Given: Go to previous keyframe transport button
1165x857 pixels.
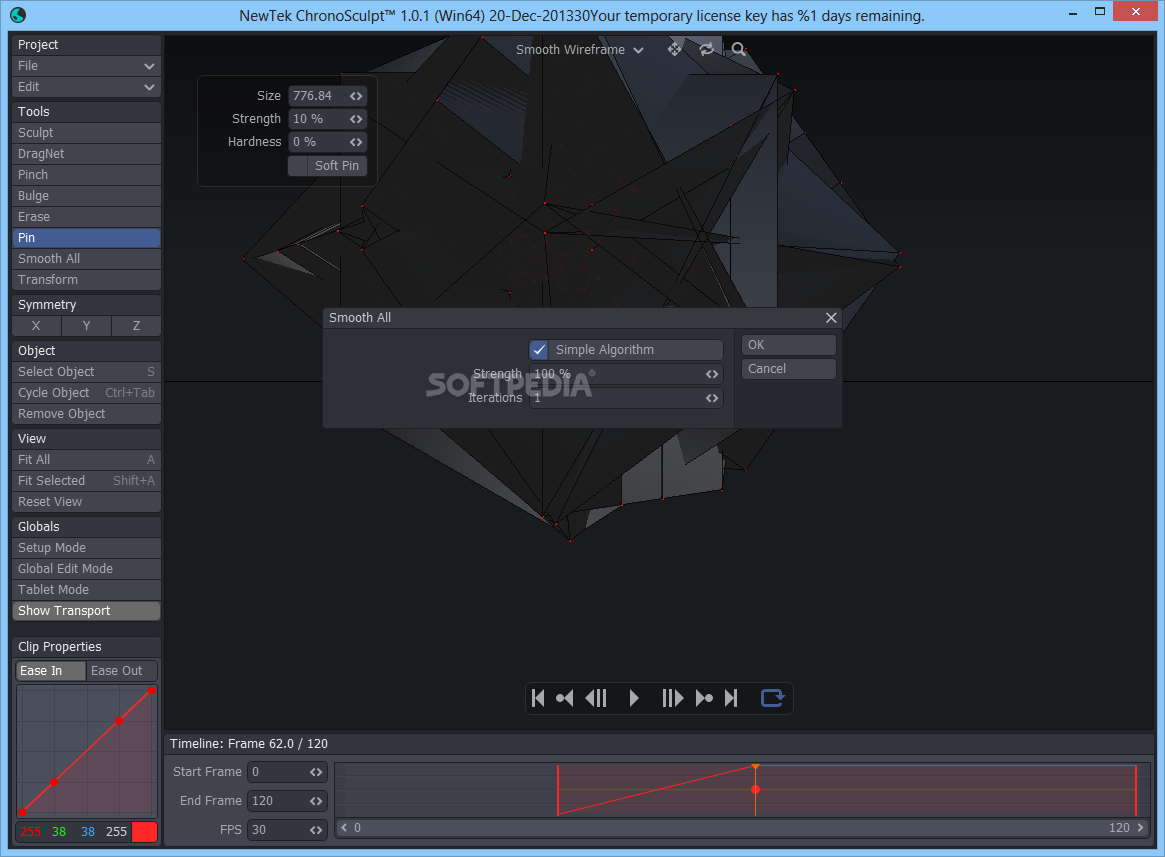Looking at the screenshot, I should (565, 698).
